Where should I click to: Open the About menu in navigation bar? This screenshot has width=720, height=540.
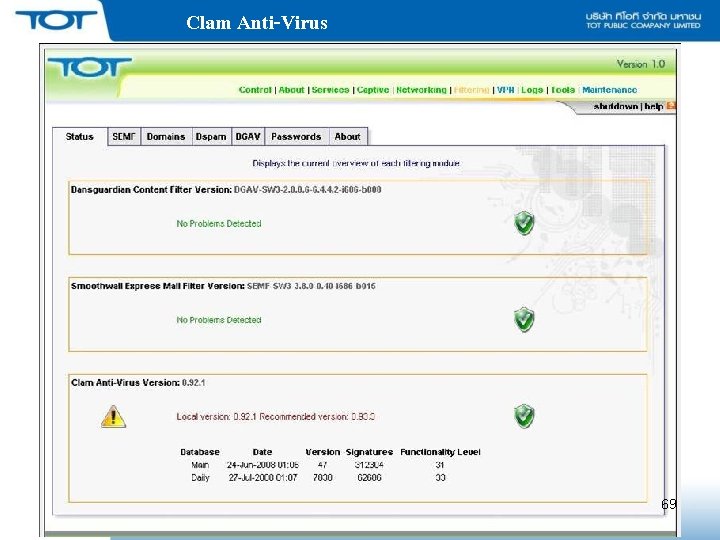coord(292,90)
